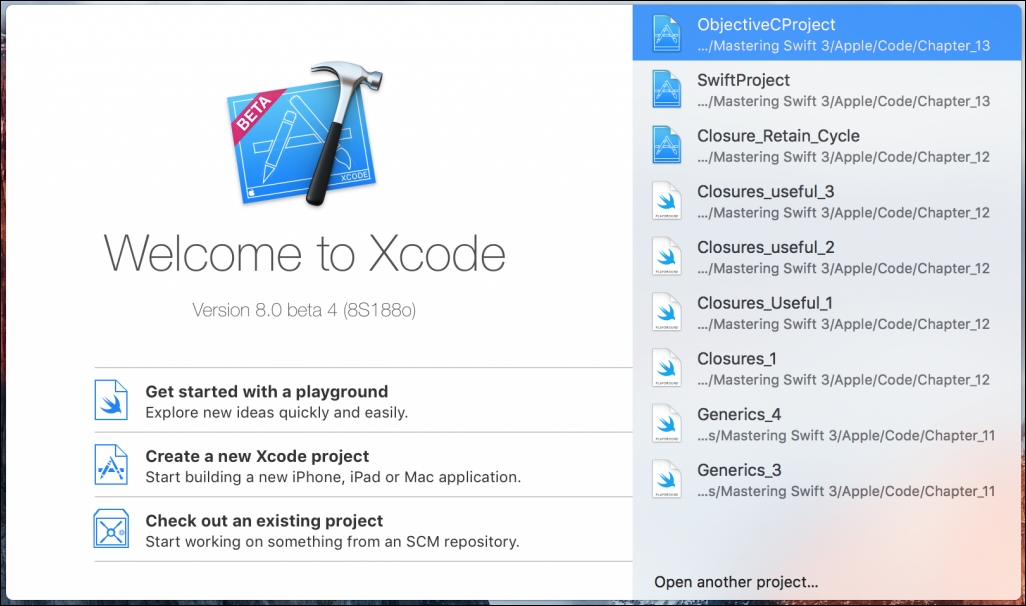The image size is (1026, 606).
Task: Open the Closure_Retain_Cycle recent project
Action: coord(826,145)
